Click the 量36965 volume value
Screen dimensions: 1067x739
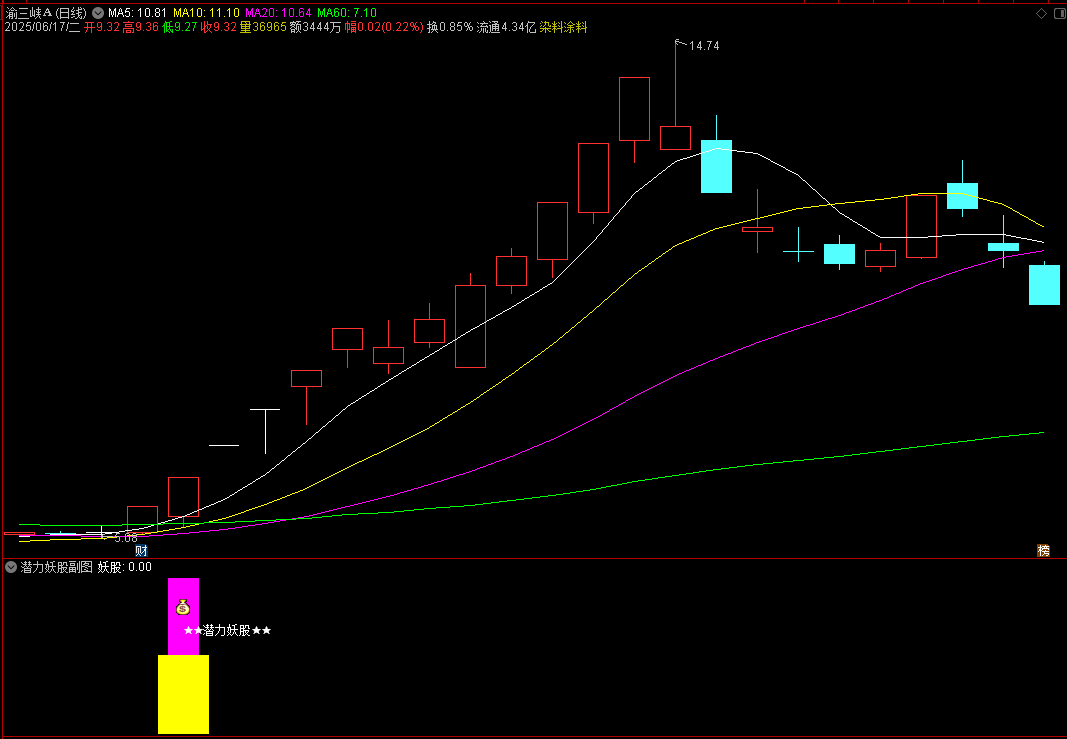pos(263,27)
